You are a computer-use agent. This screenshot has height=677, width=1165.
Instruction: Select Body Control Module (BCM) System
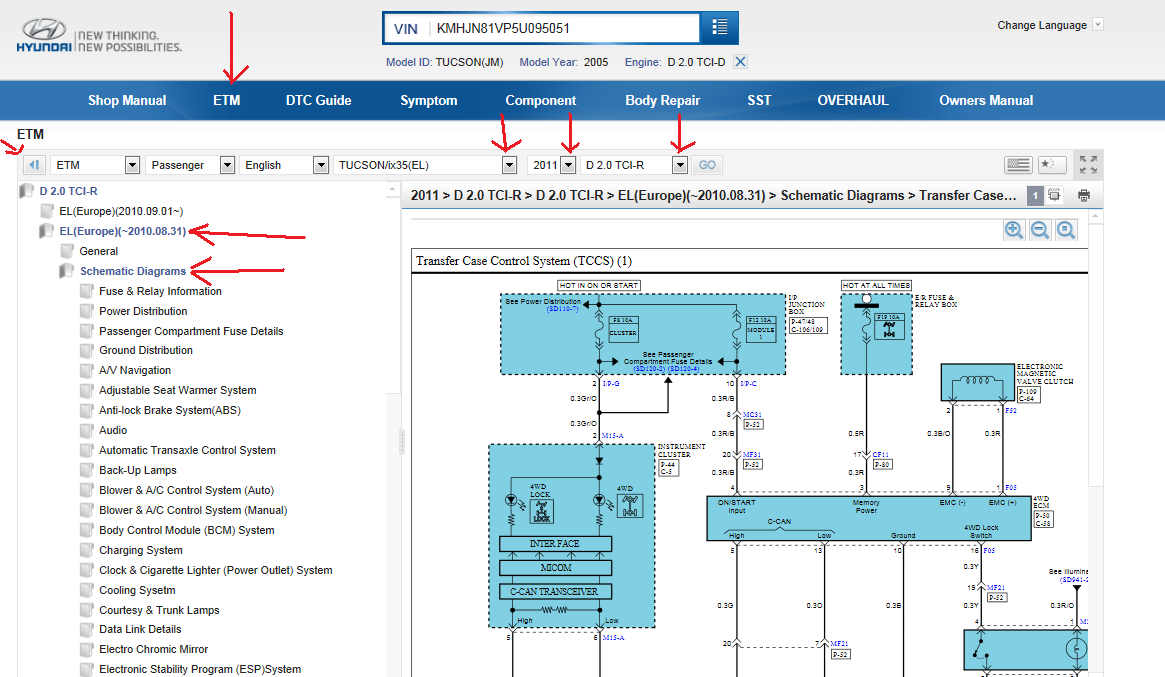tap(186, 531)
